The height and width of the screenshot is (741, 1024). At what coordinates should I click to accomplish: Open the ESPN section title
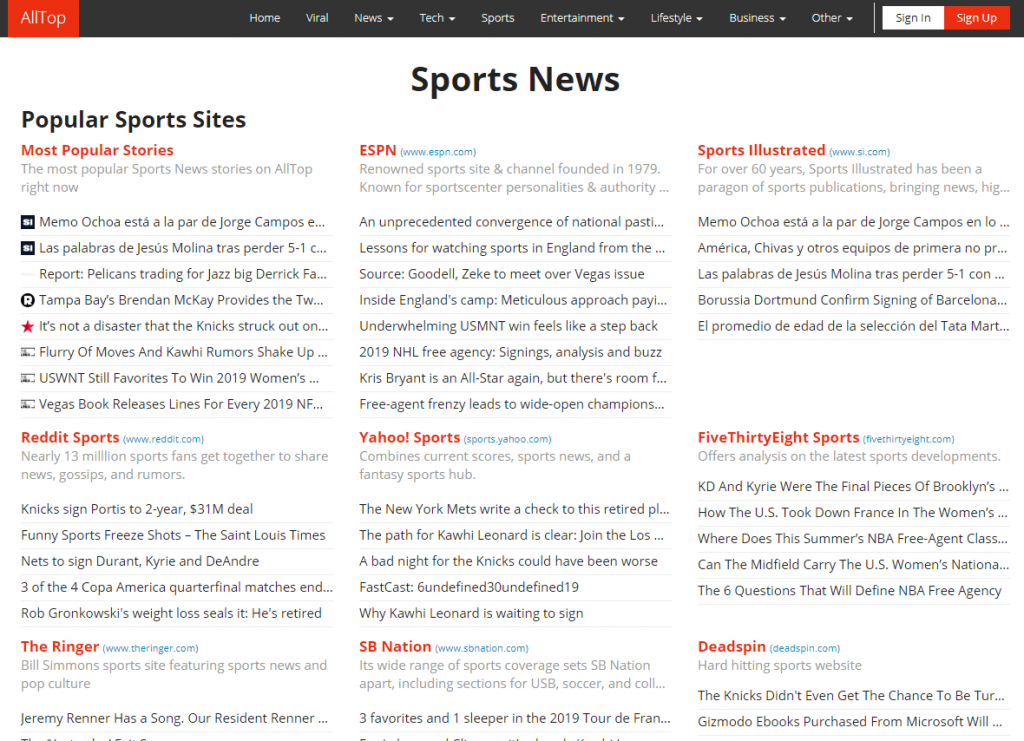377,150
